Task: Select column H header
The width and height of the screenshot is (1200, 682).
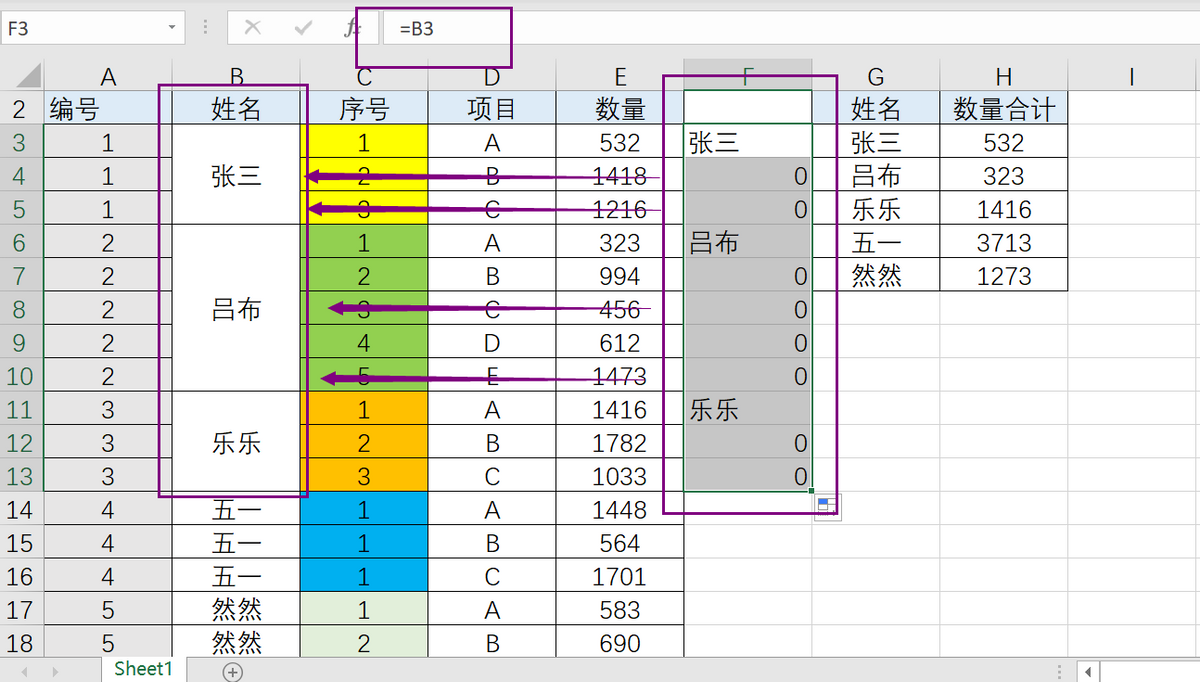Action: pos(1004,75)
